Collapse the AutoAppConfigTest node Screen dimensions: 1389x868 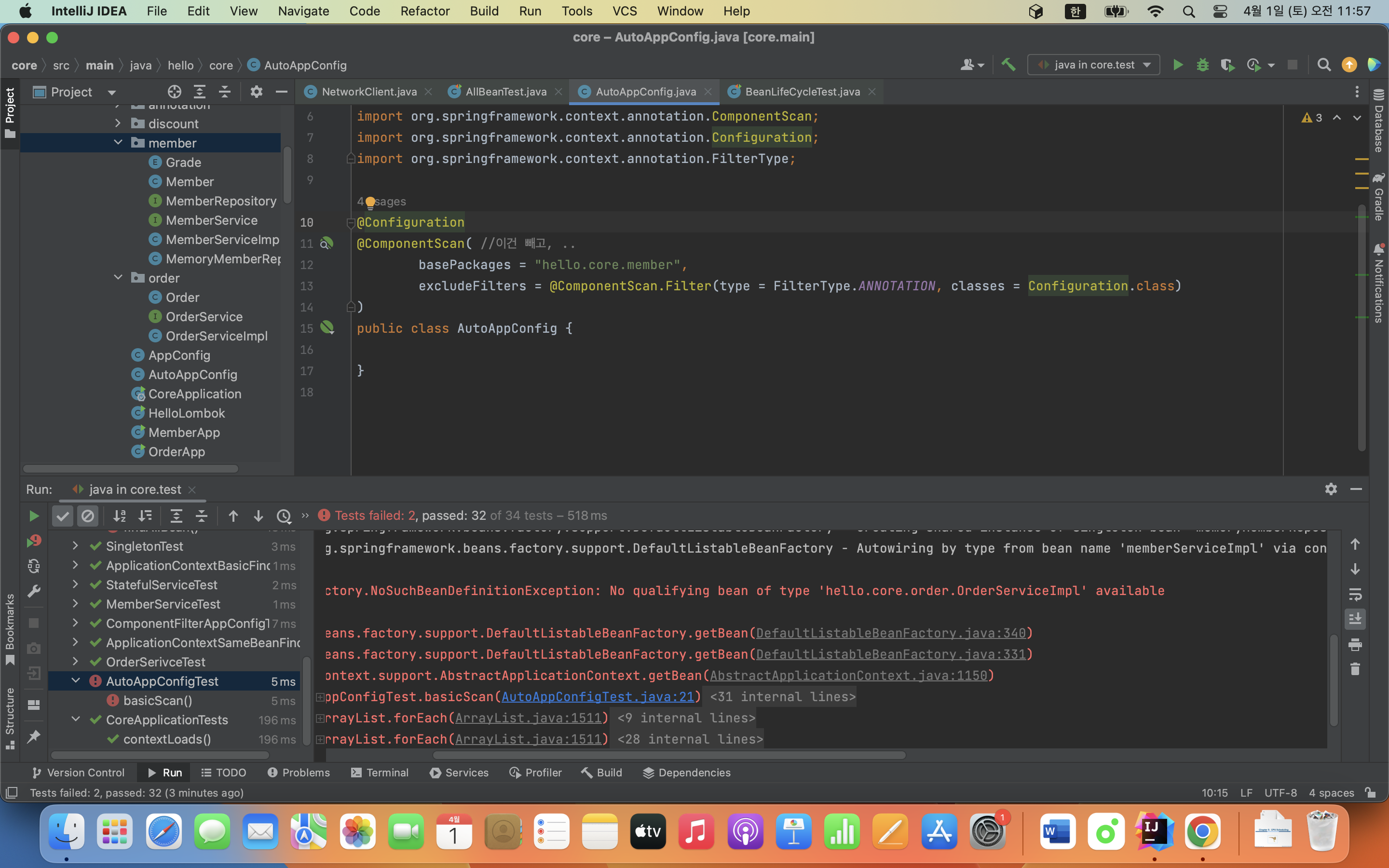75,681
